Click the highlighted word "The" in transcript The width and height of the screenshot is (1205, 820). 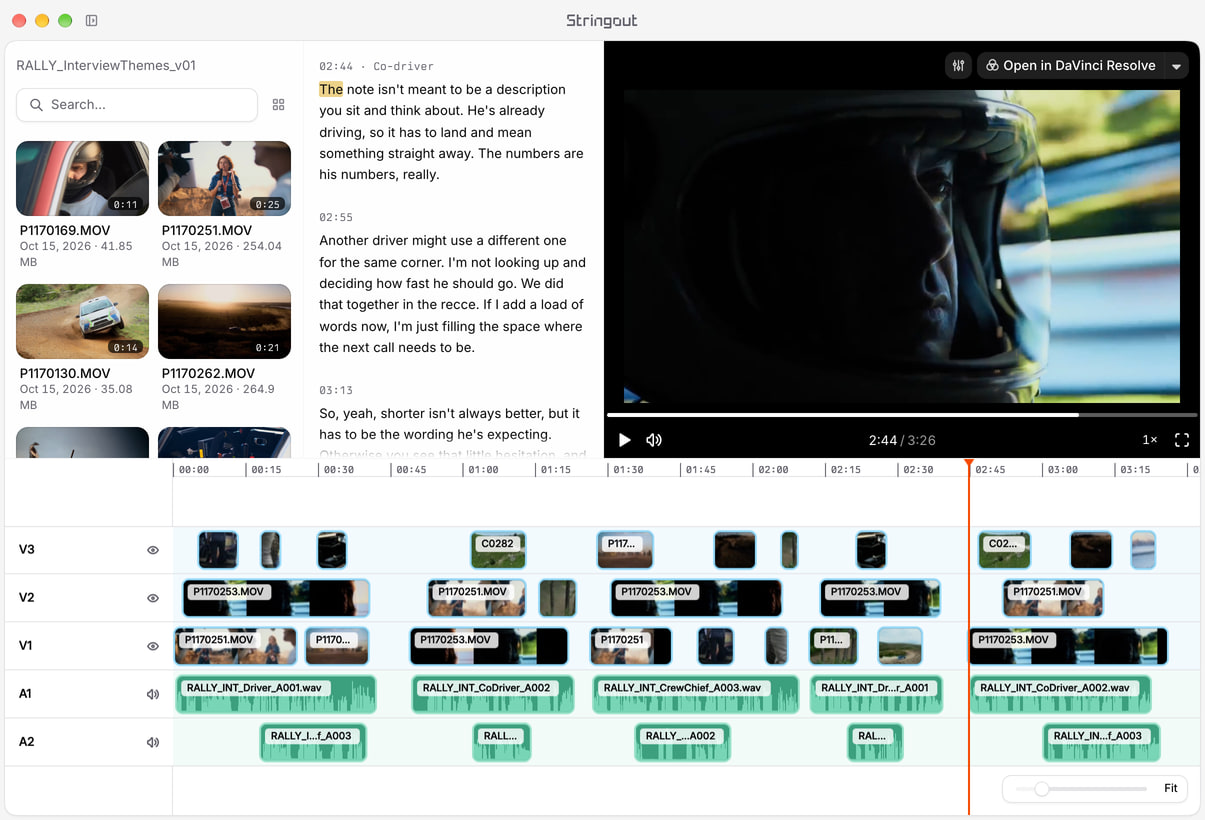pyautogui.click(x=331, y=89)
